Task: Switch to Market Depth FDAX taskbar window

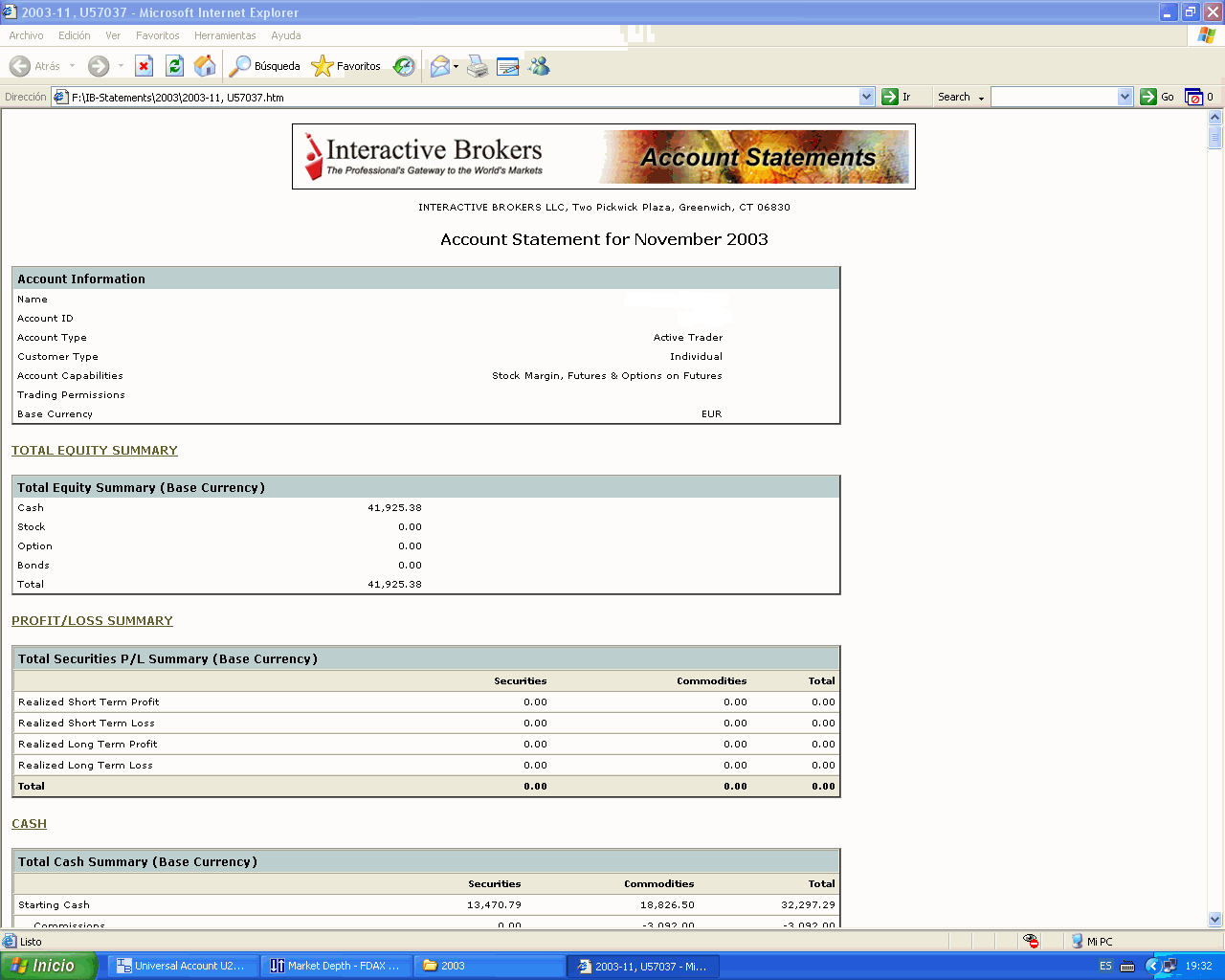Action: click(337, 966)
